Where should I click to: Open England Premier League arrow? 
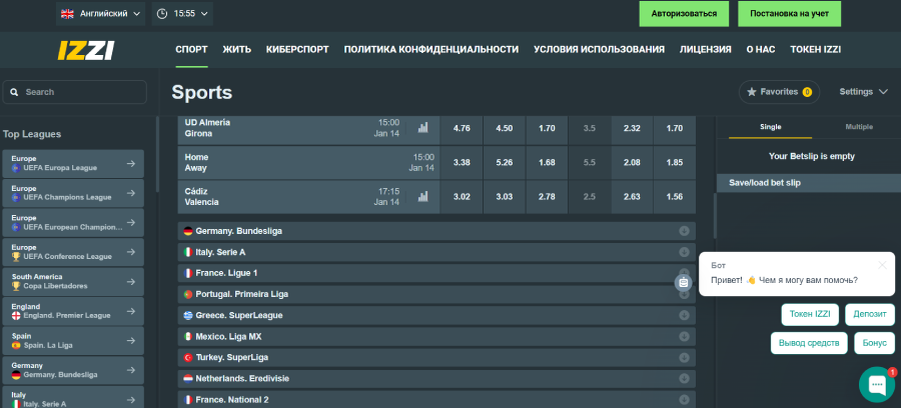(x=131, y=311)
